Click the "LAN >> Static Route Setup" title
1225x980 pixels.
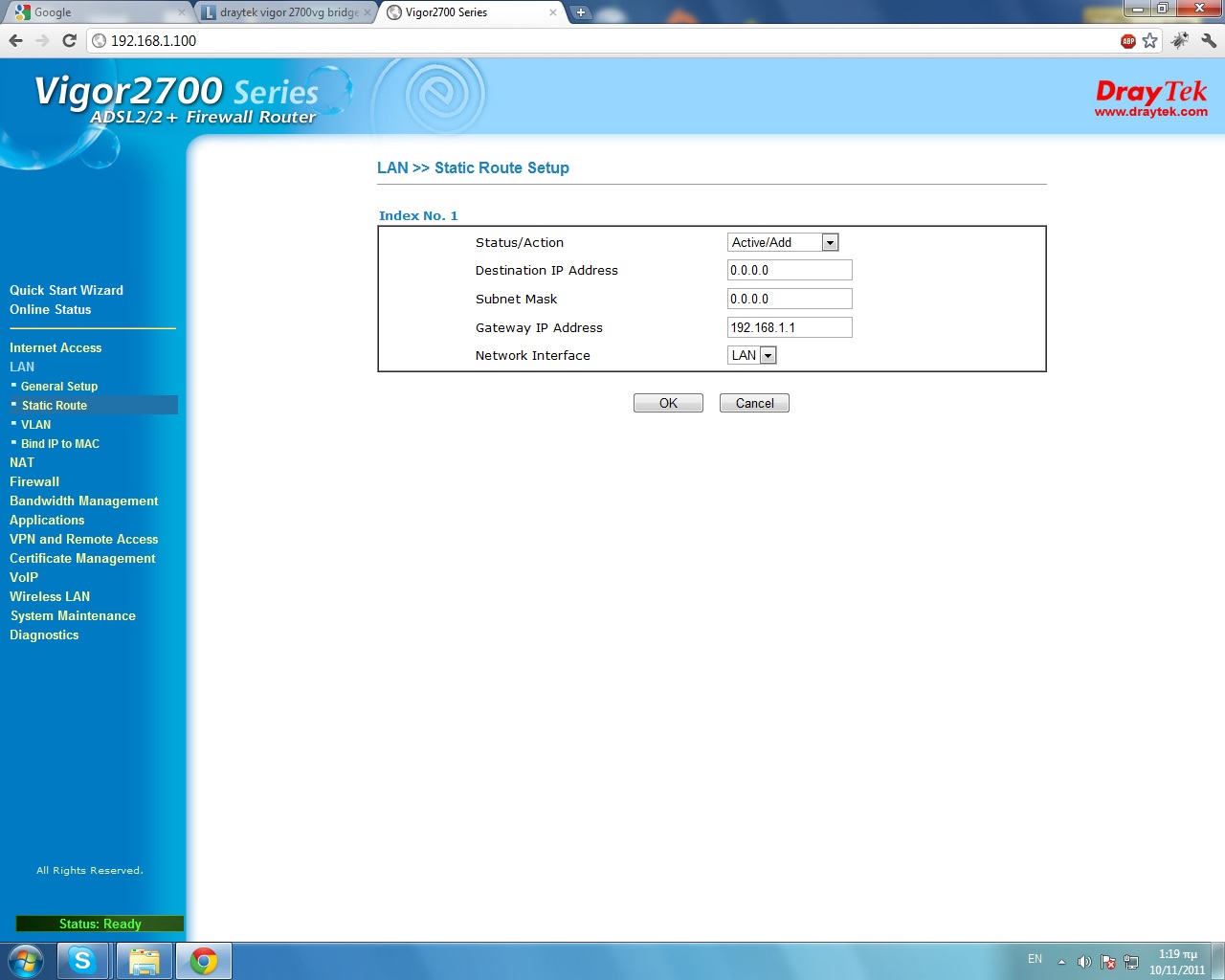473,167
